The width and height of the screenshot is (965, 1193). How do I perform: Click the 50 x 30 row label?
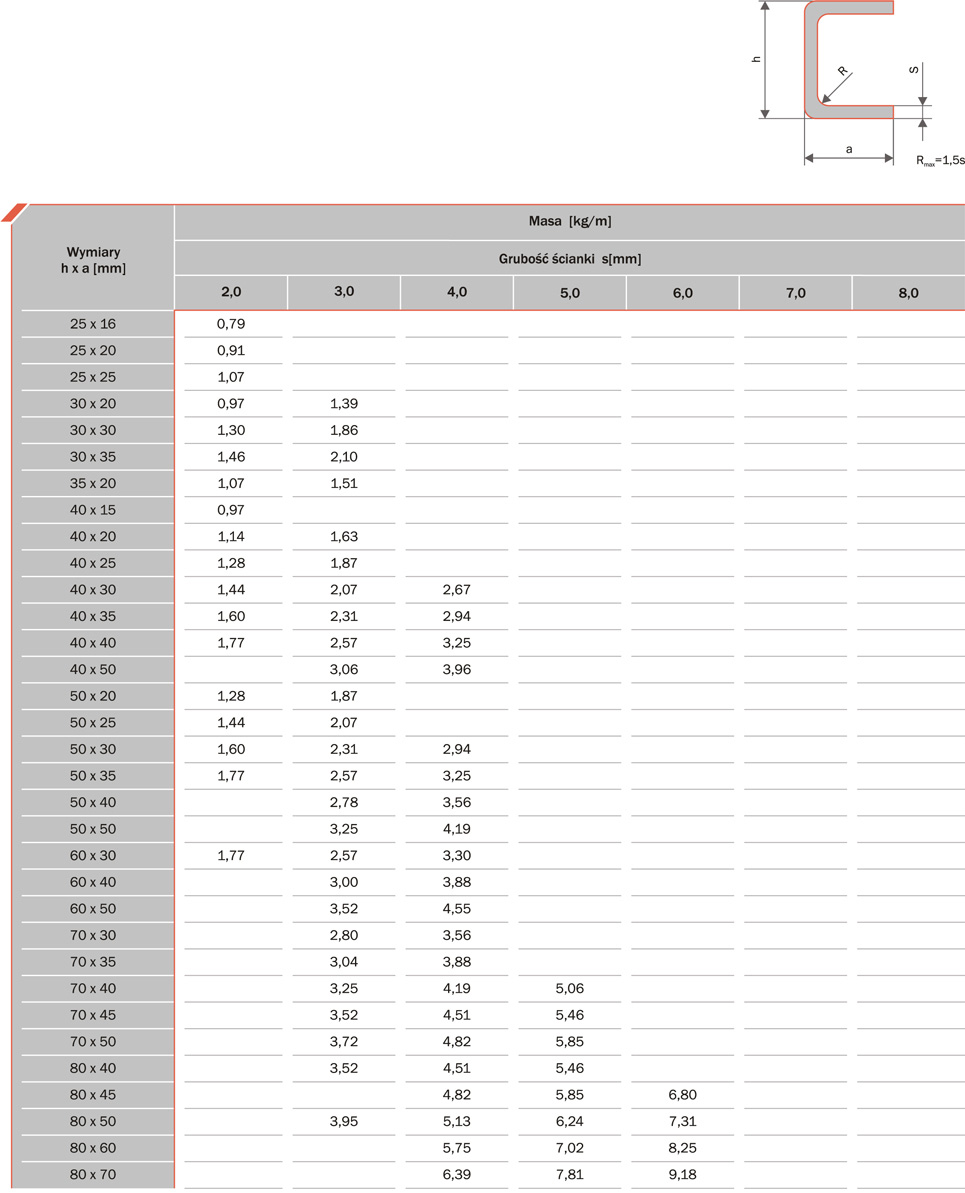[93, 749]
